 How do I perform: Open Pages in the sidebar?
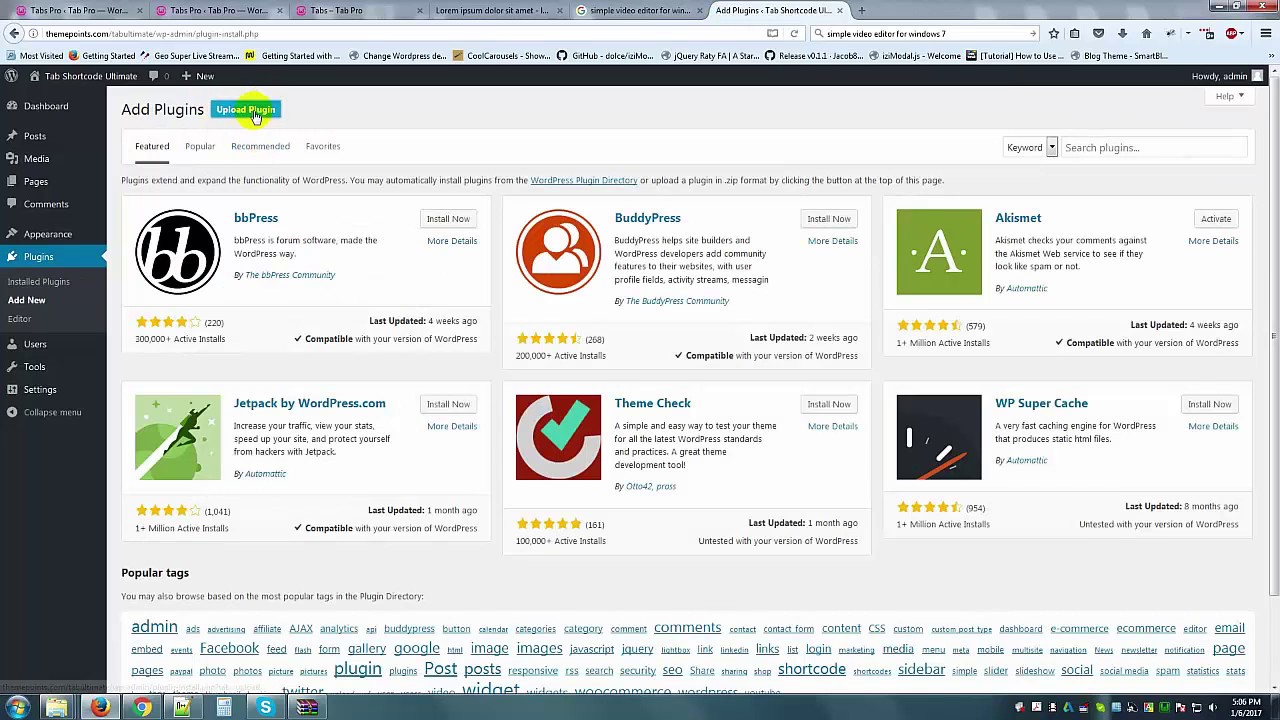click(x=35, y=182)
